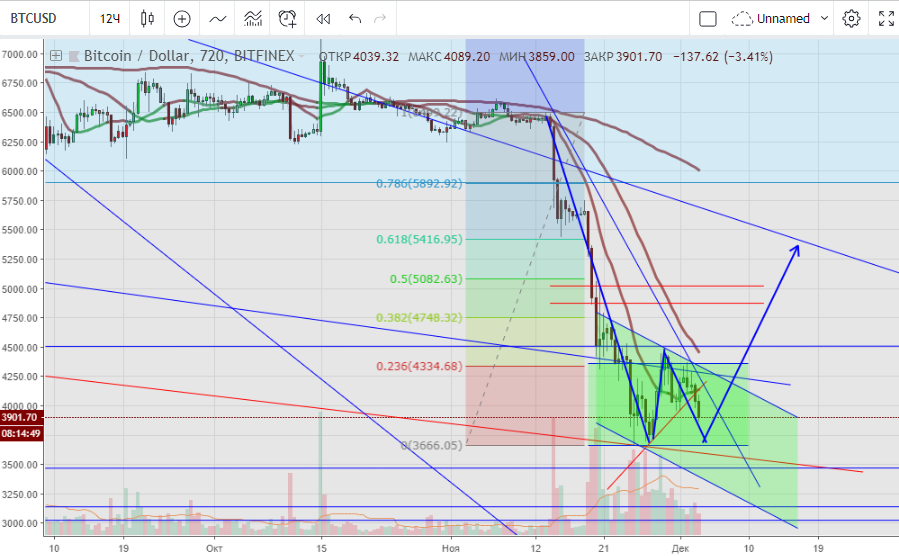Expand the Unnamed layout dropdown arrow
Viewport: 899px width, 556px height.
(x=824, y=18)
